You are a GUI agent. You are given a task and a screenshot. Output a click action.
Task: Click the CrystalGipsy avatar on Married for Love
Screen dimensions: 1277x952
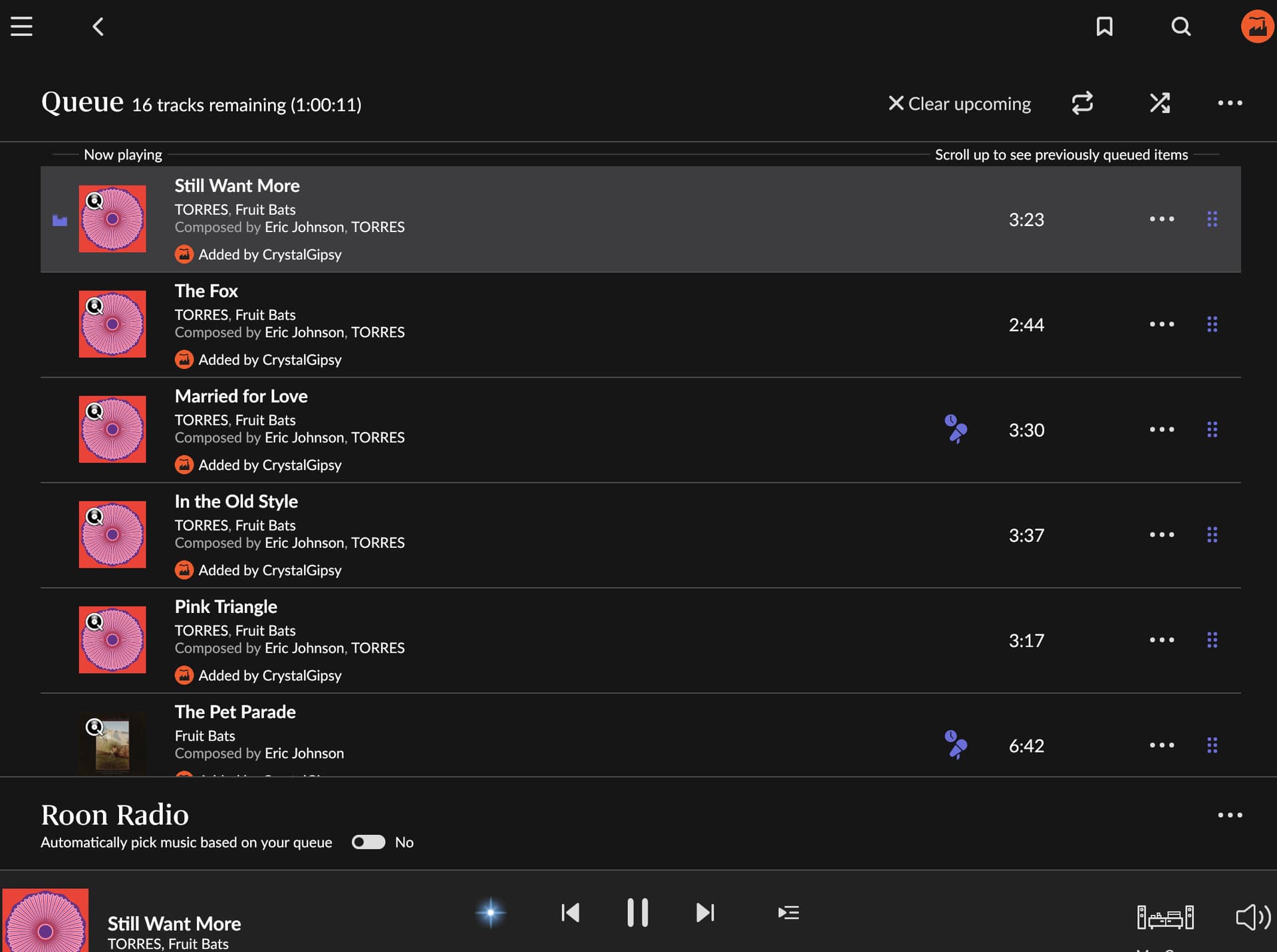(x=184, y=465)
